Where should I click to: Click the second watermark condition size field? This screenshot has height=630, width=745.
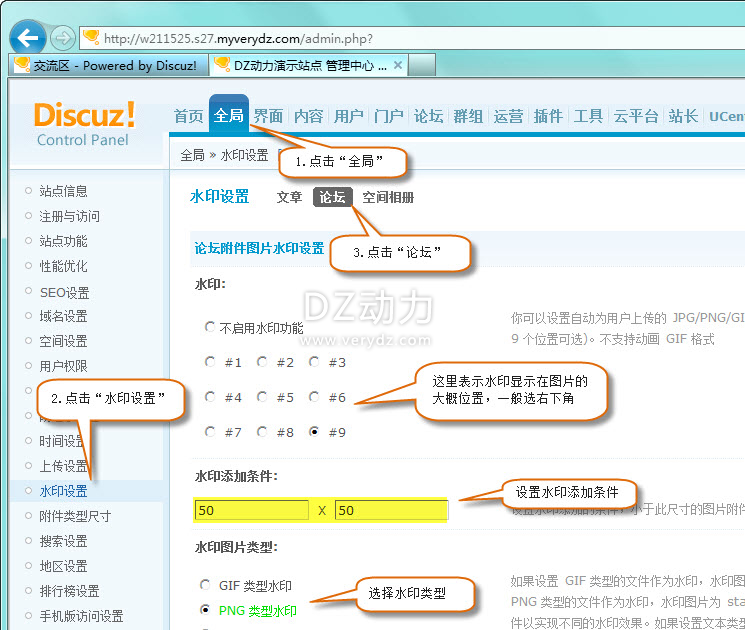tap(391, 510)
